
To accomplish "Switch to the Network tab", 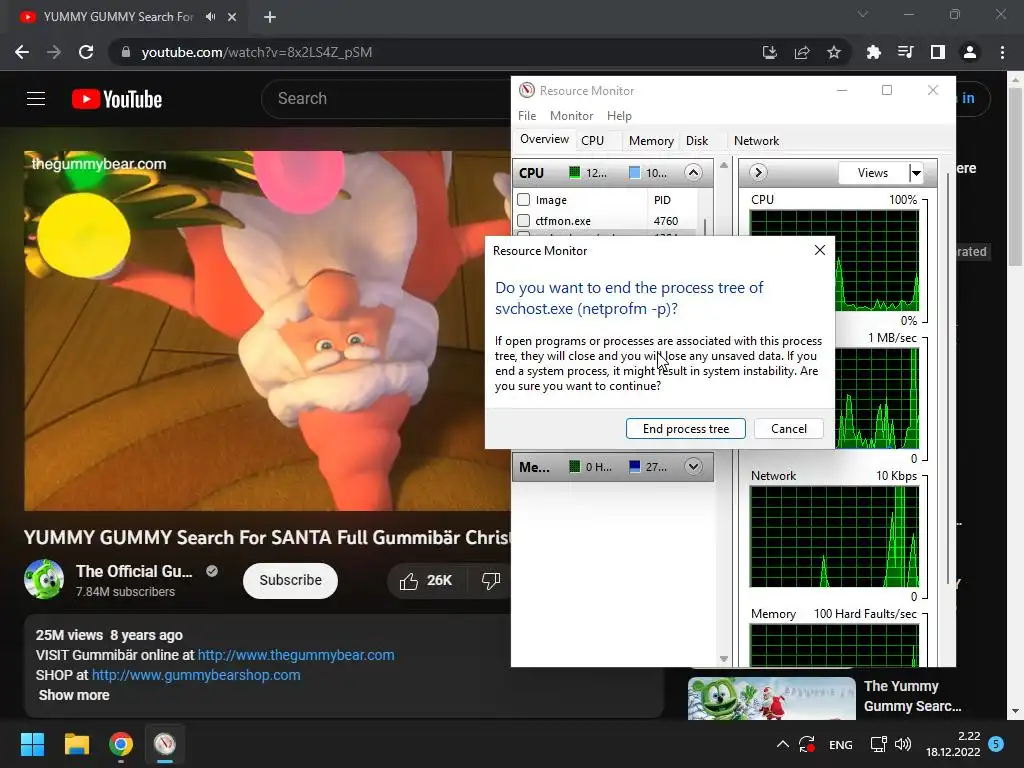I will pyautogui.click(x=756, y=140).
